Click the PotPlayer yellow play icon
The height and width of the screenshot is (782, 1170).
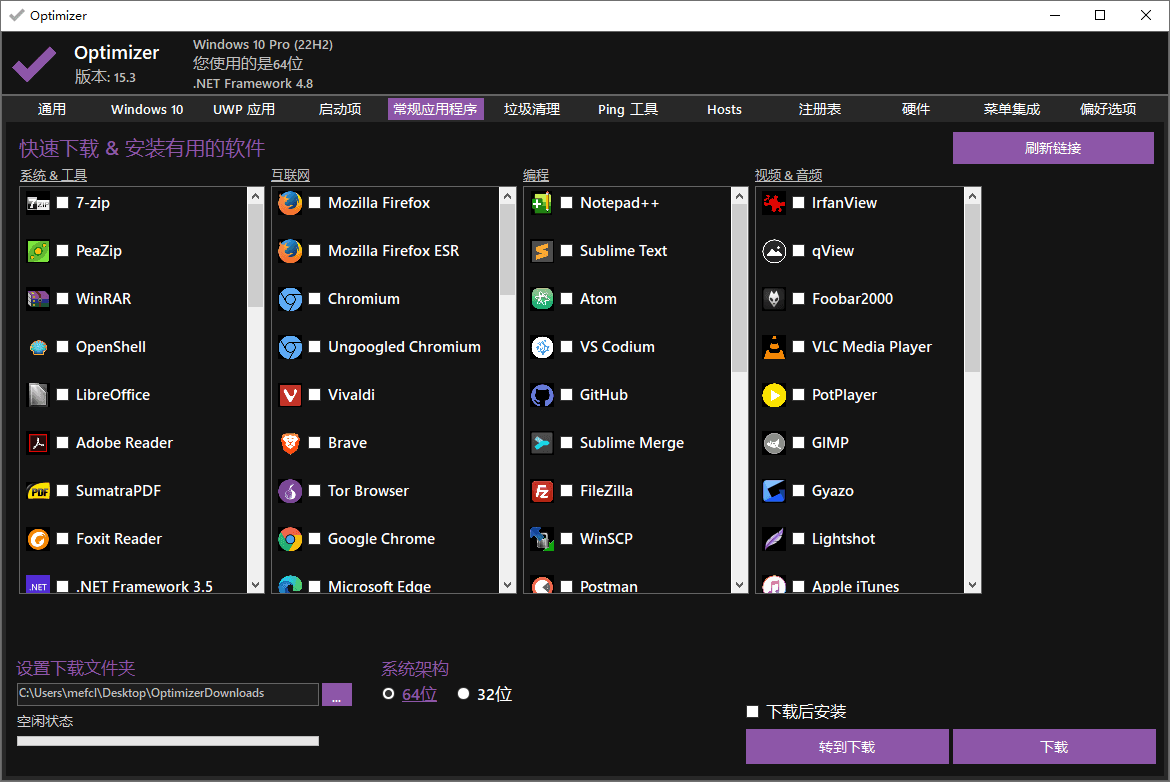coord(775,395)
